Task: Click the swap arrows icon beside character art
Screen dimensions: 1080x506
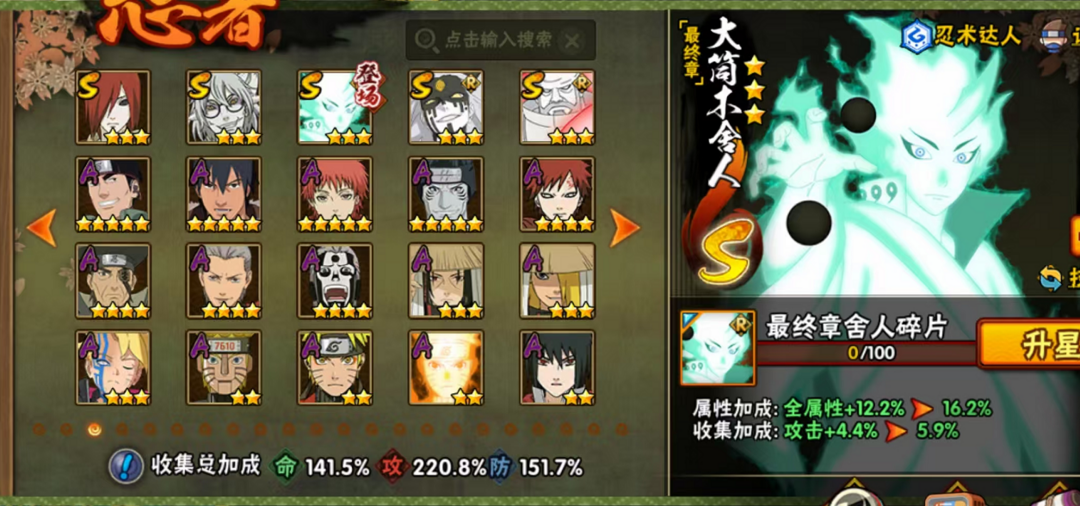Action: tap(1051, 280)
